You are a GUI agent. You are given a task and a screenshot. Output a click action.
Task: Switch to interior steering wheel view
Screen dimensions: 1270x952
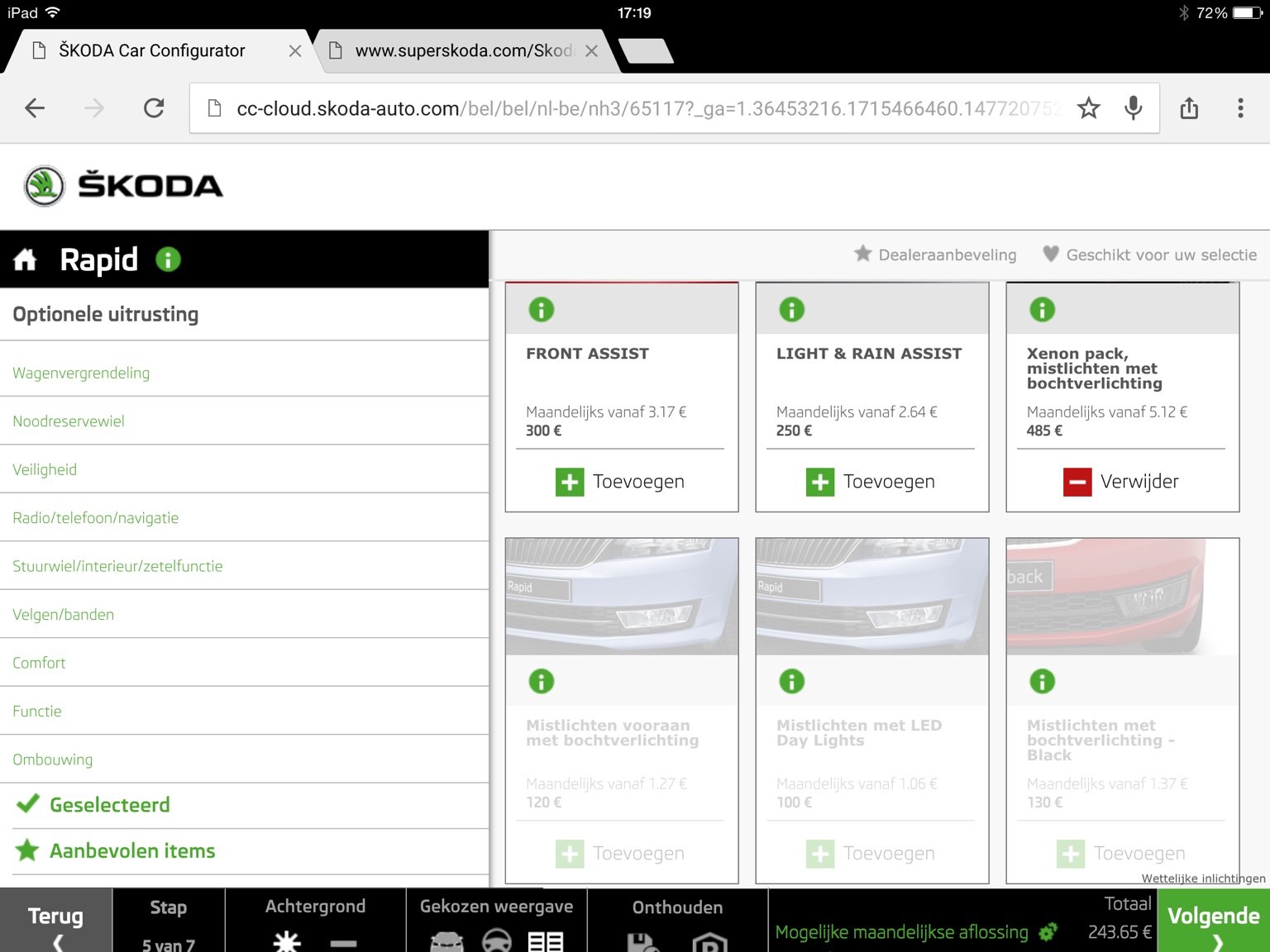point(497,941)
